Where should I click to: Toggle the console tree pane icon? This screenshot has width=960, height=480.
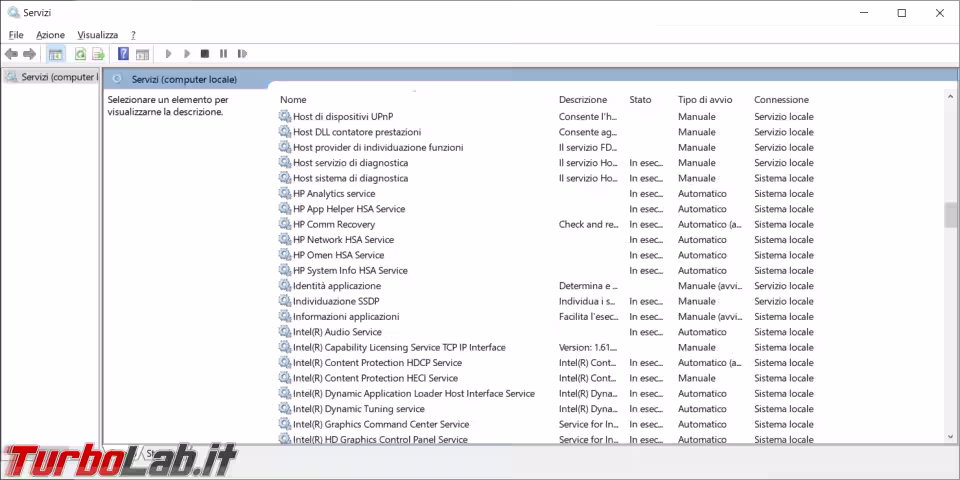56,54
